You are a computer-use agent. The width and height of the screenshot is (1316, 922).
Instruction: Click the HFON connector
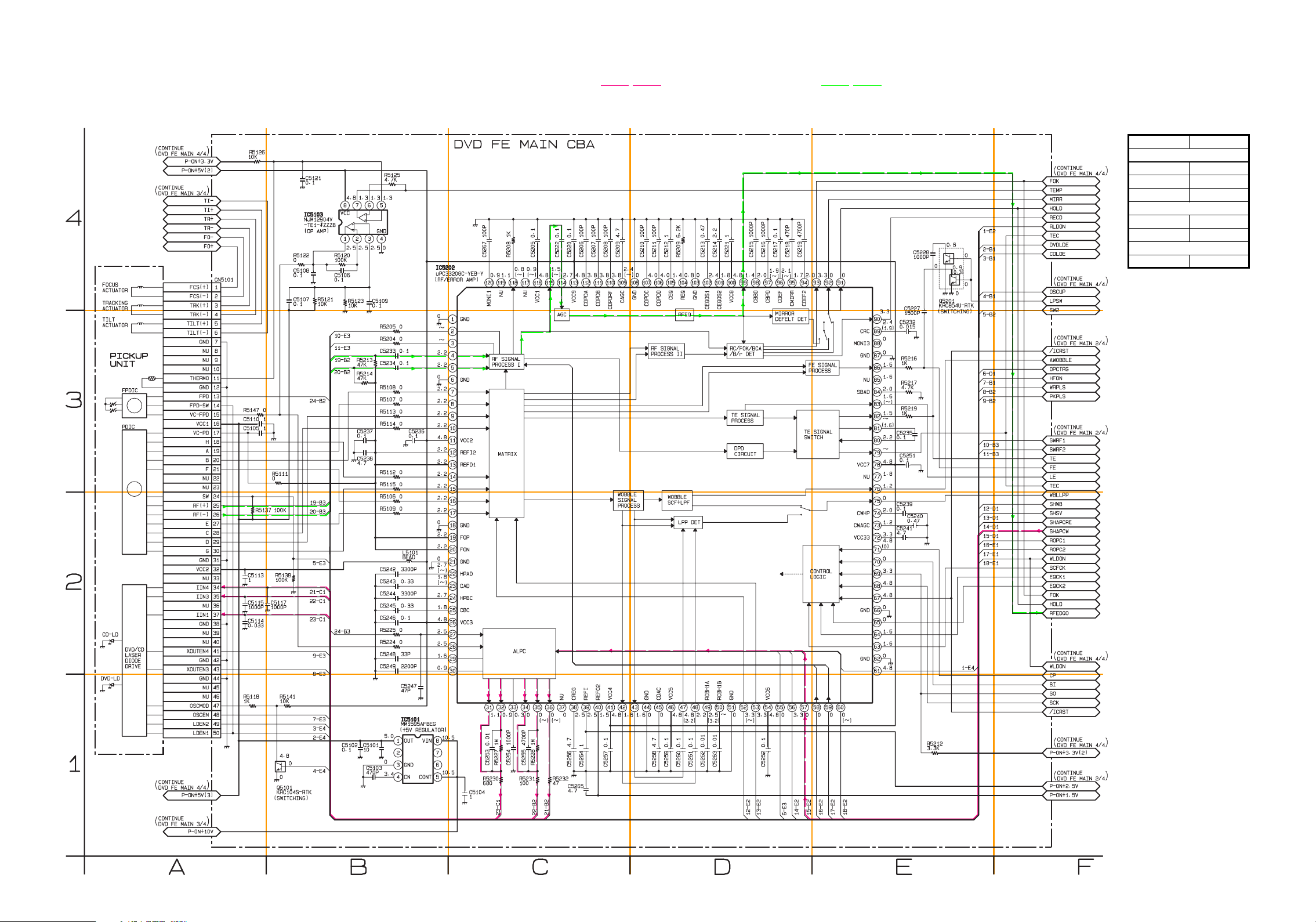click(1072, 378)
